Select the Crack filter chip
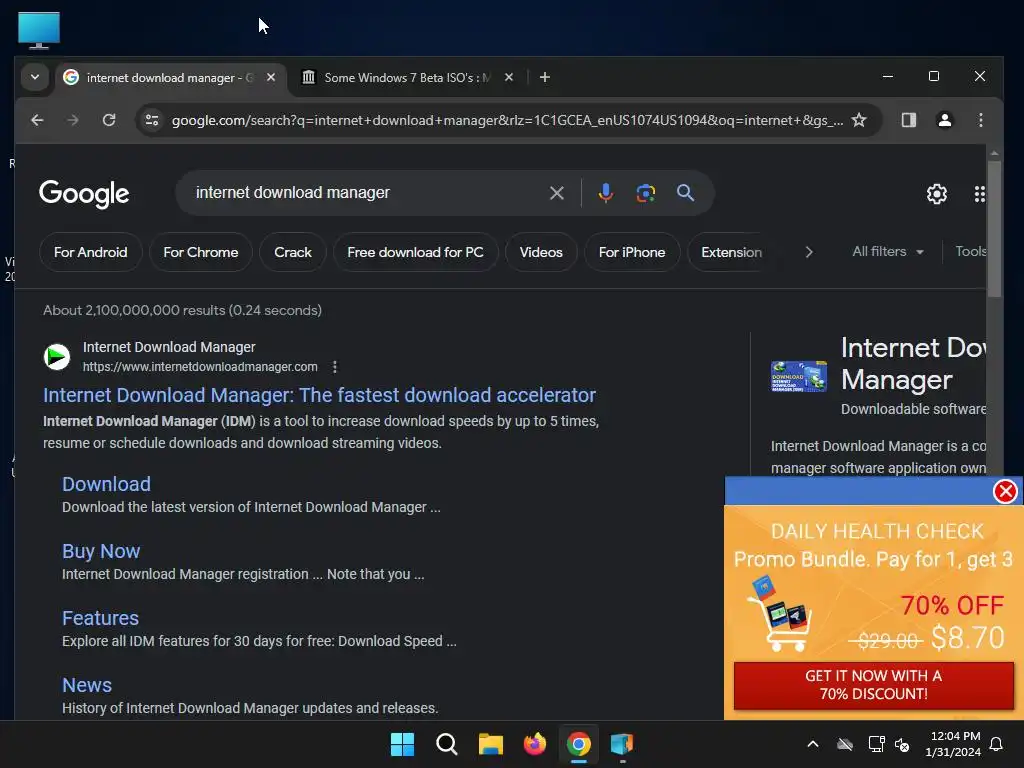Screen dimensions: 1024x768 pos(293,252)
